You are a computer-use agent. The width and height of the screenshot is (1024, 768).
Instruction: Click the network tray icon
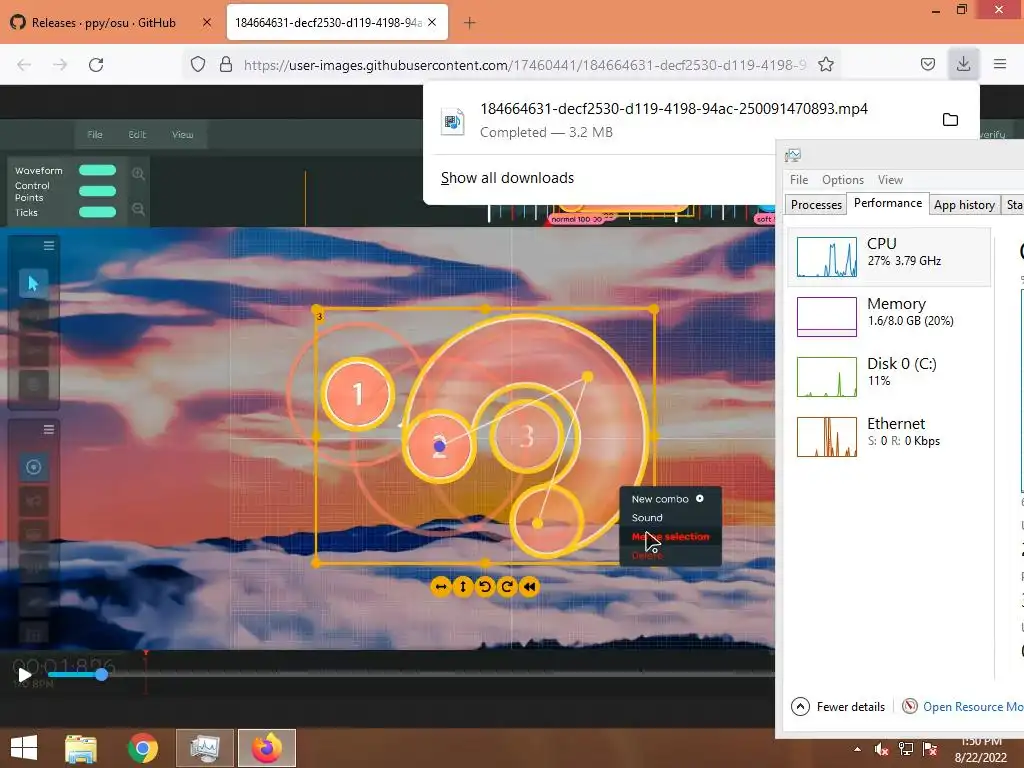pos(906,749)
